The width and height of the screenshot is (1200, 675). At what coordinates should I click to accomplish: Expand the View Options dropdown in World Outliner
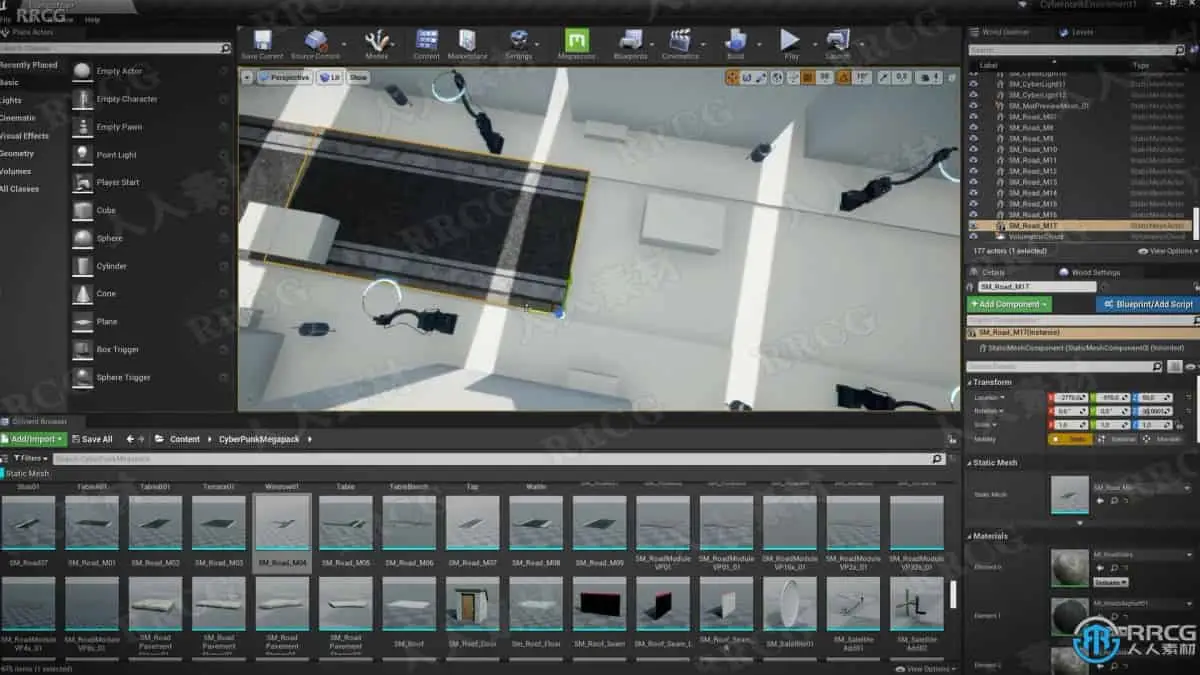point(1171,251)
